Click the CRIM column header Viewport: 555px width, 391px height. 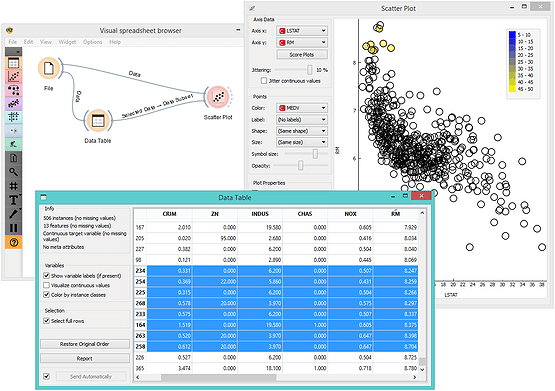(x=170, y=214)
